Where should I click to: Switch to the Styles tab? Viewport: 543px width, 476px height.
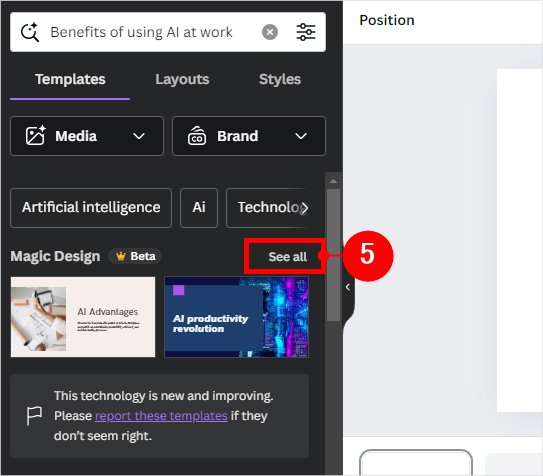(x=280, y=79)
